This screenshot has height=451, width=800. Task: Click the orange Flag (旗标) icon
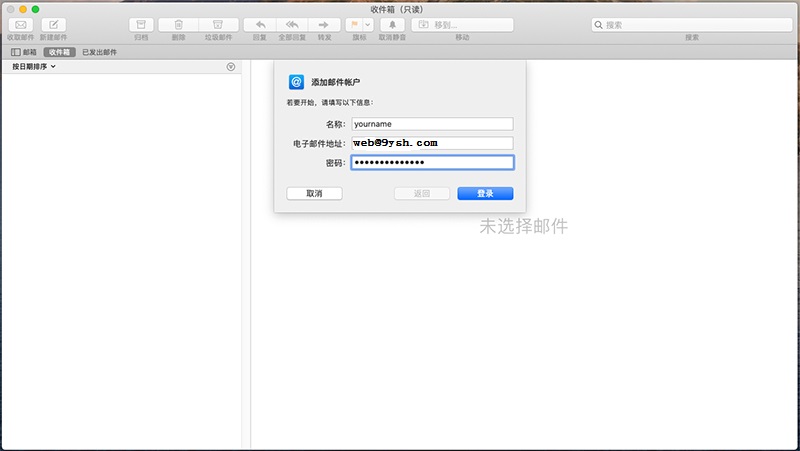pyautogui.click(x=353, y=24)
